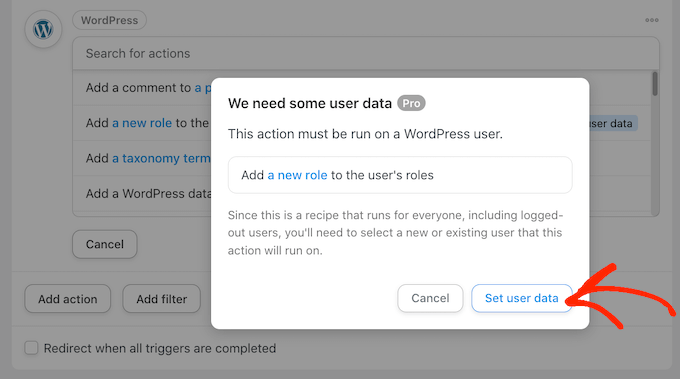The height and width of the screenshot is (379, 680).
Task: Click 'a new role' link in background list
Action: [x=142, y=123]
